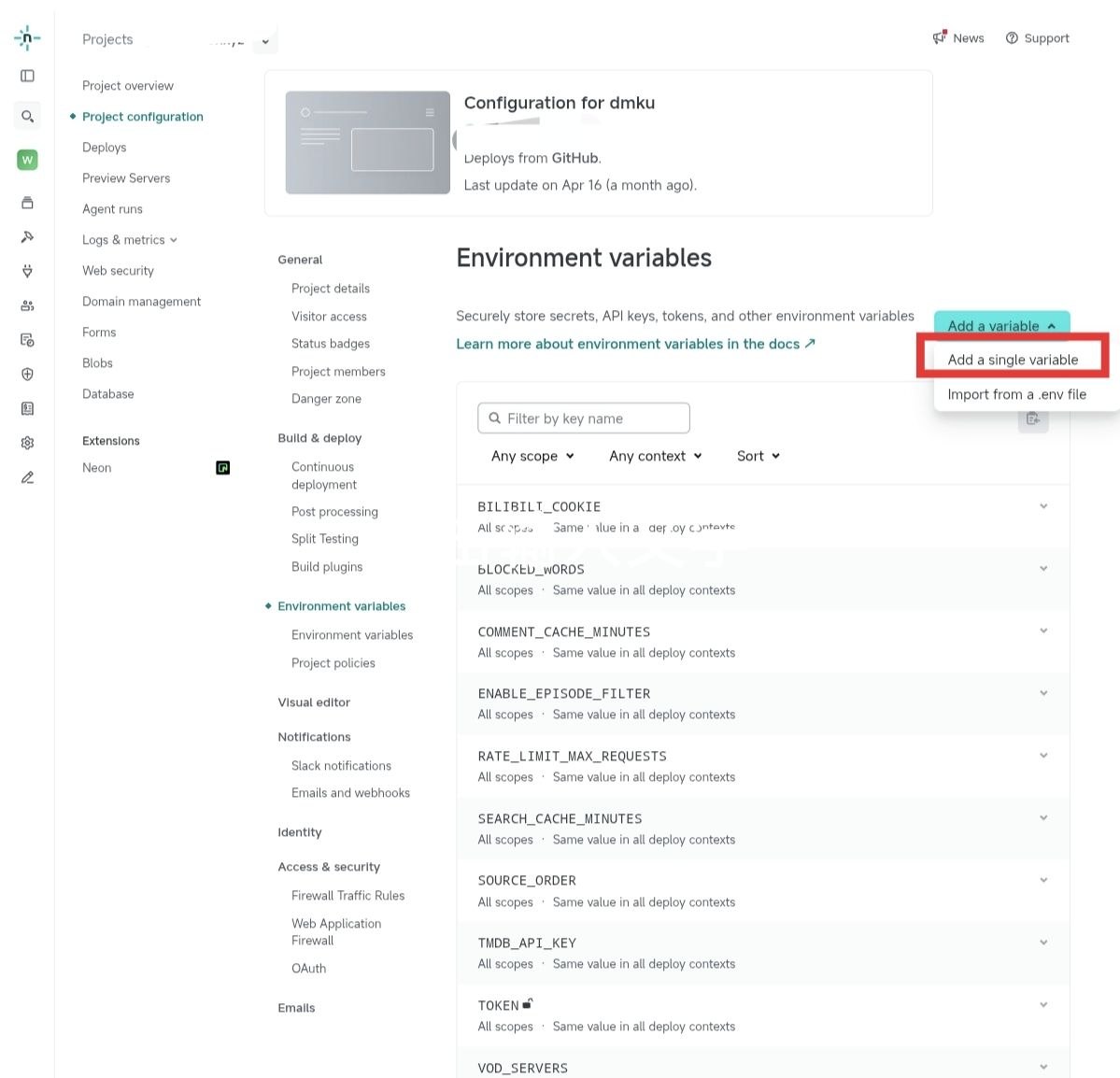The width and height of the screenshot is (1120, 1078).
Task: Open the billing ledger icon in rail
Action: 27,408
